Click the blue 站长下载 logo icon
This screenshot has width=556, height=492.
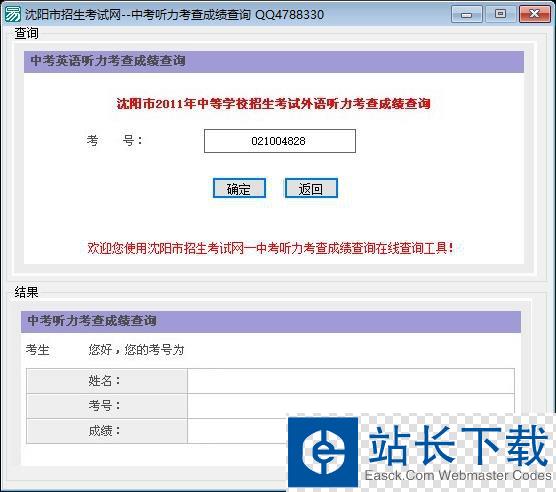point(323,452)
